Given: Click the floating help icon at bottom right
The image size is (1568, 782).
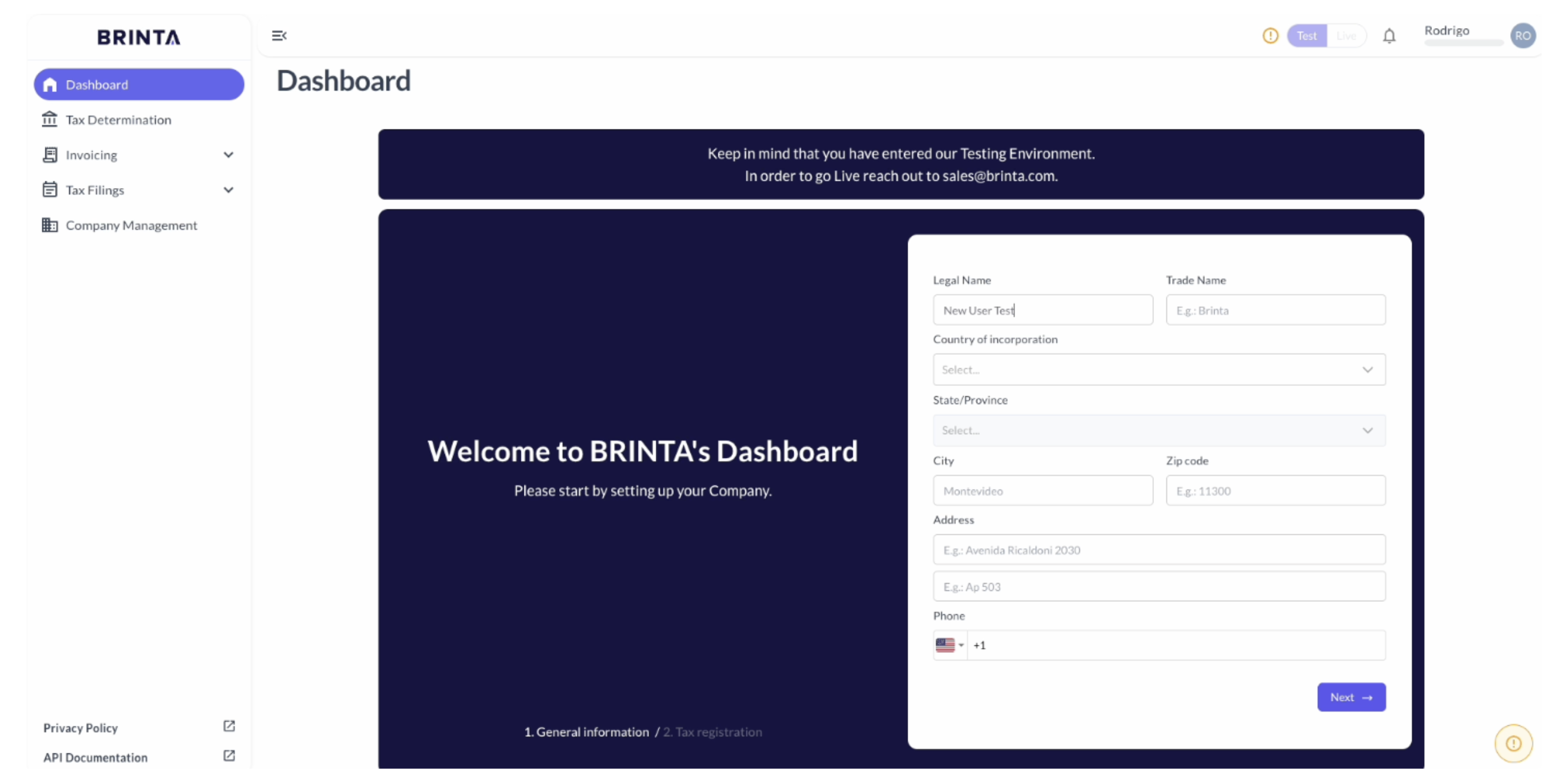Looking at the screenshot, I should (1513, 744).
